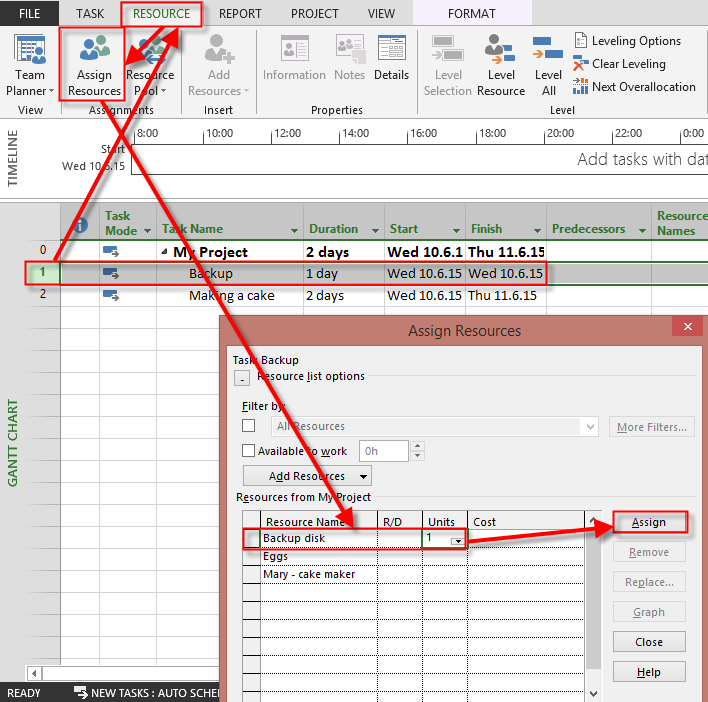Open the Units dropdown for Backup disk

point(457,540)
